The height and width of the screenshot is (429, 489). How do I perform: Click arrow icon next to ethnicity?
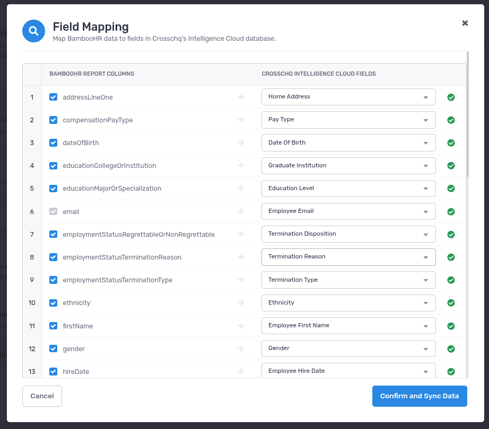(241, 303)
